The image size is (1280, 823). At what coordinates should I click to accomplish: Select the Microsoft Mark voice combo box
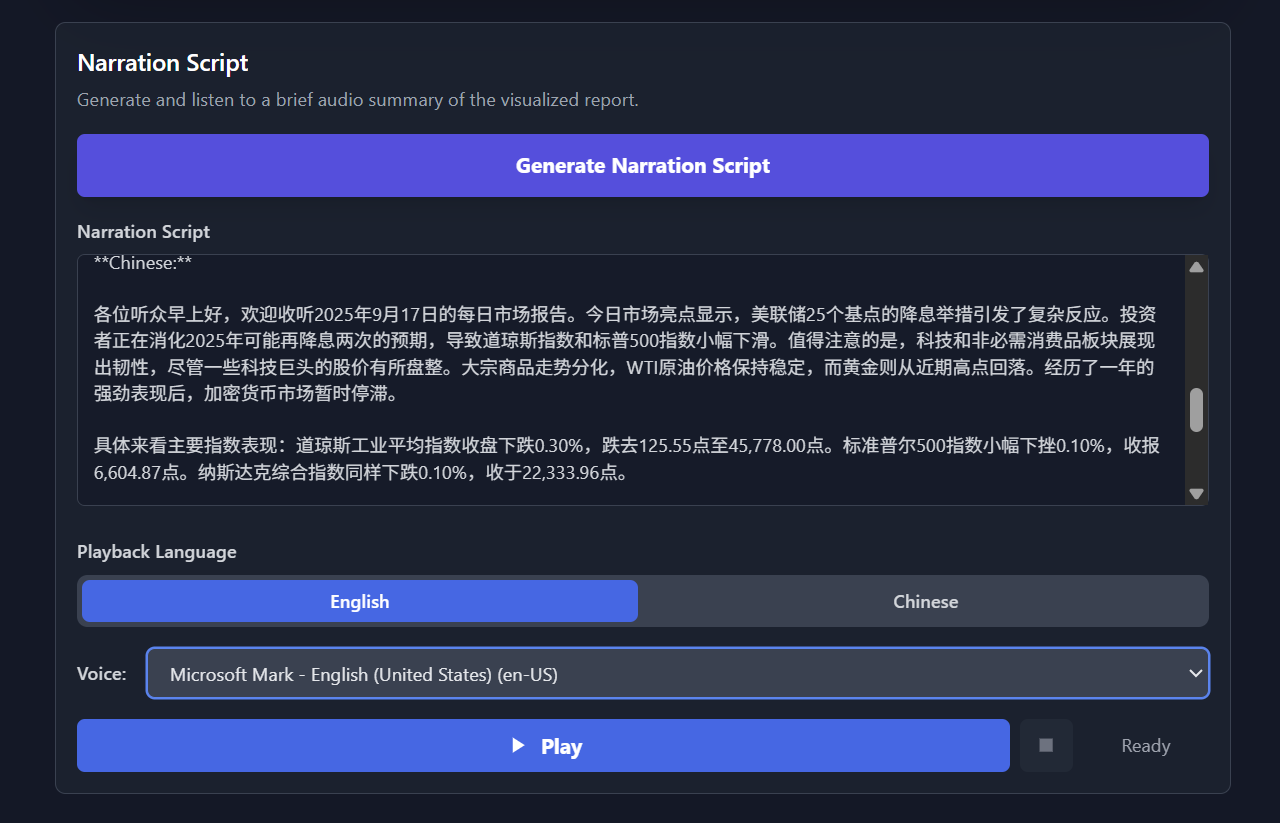pos(660,674)
